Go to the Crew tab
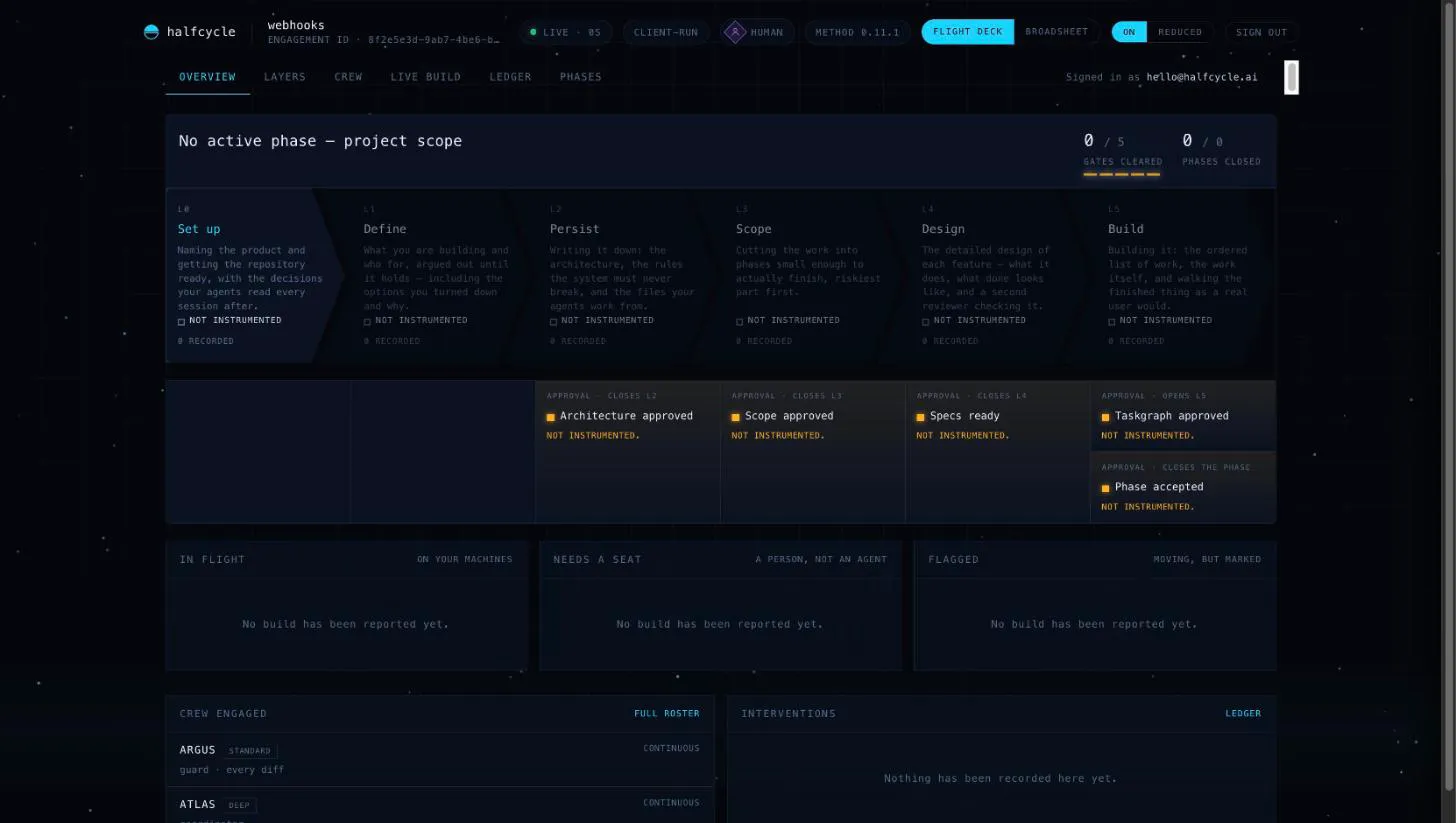The height and width of the screenshot is (823, 1456). pyautogui.click(x=348, y=77)
